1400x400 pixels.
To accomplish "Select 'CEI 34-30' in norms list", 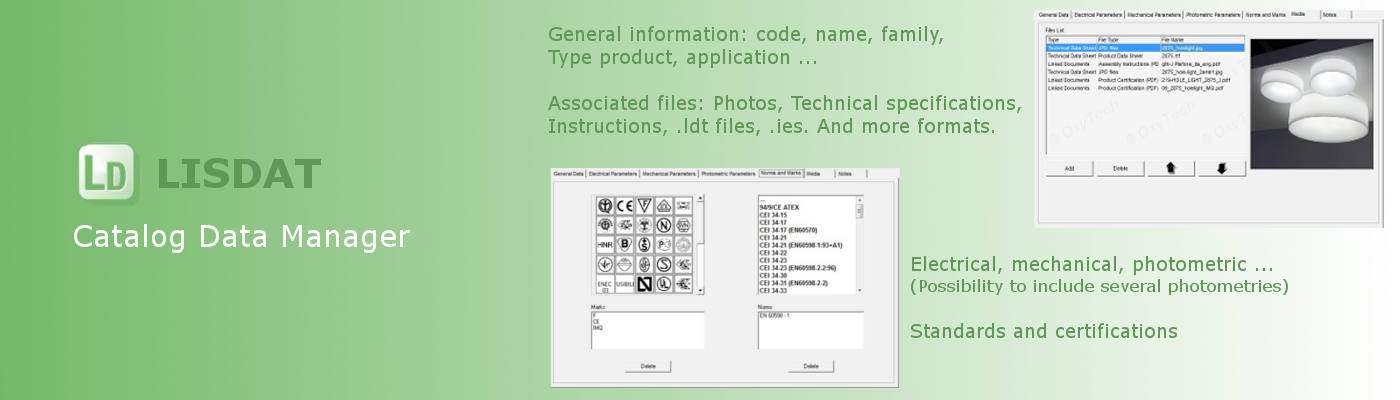I will click(774, 275).
